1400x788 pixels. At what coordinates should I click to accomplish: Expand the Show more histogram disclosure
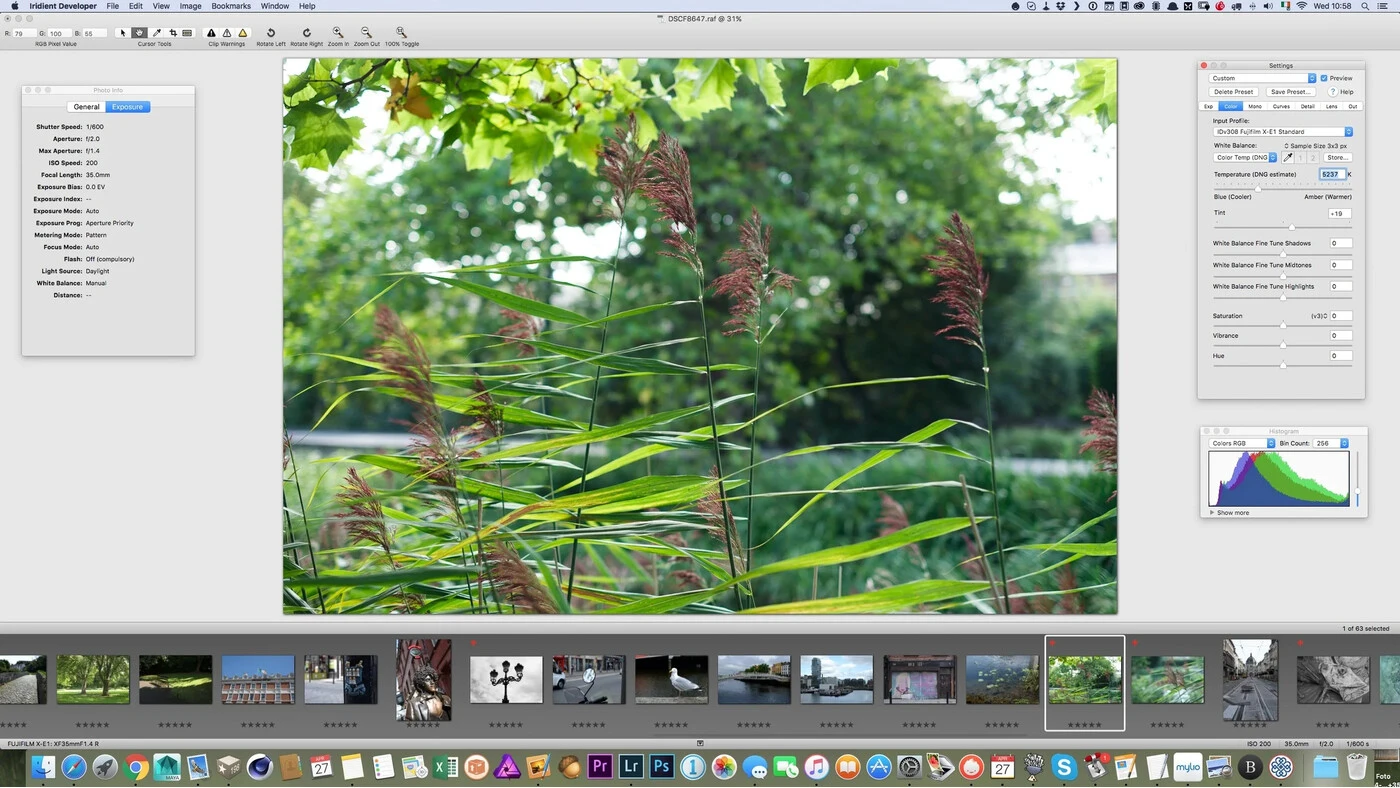(1213, 513)
